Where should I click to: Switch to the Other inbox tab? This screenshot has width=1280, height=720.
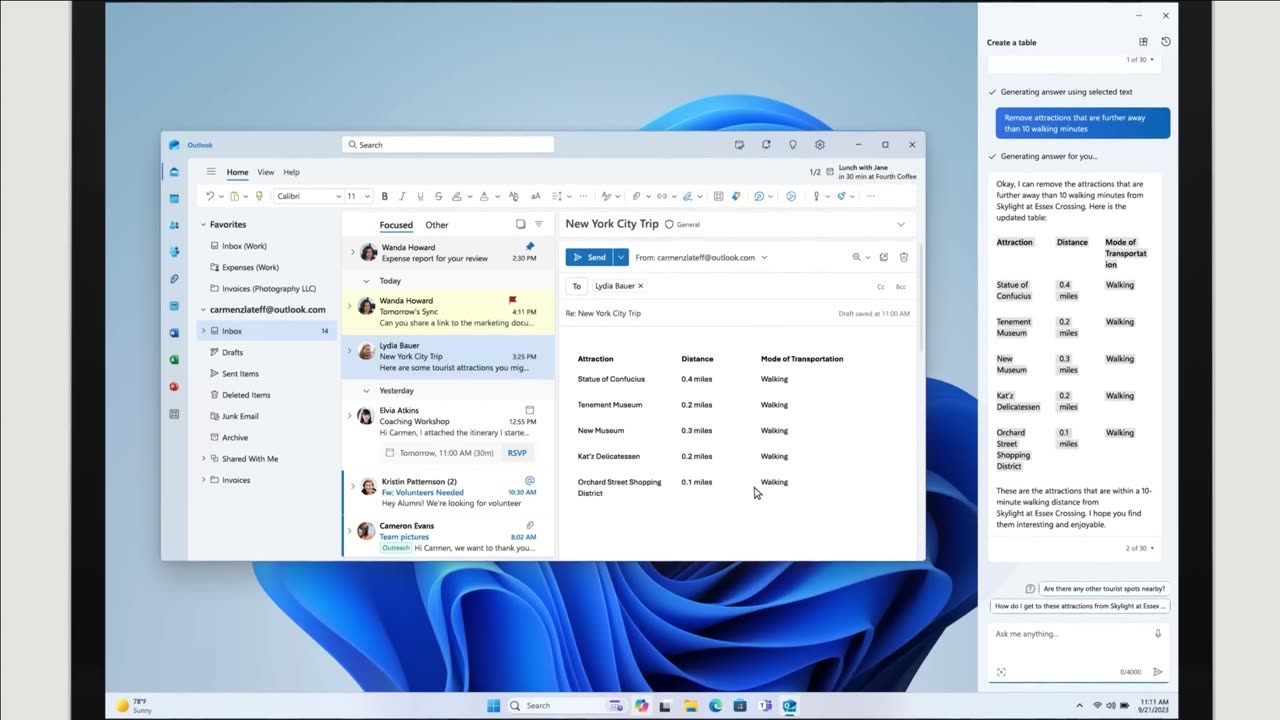pos(437,225)
